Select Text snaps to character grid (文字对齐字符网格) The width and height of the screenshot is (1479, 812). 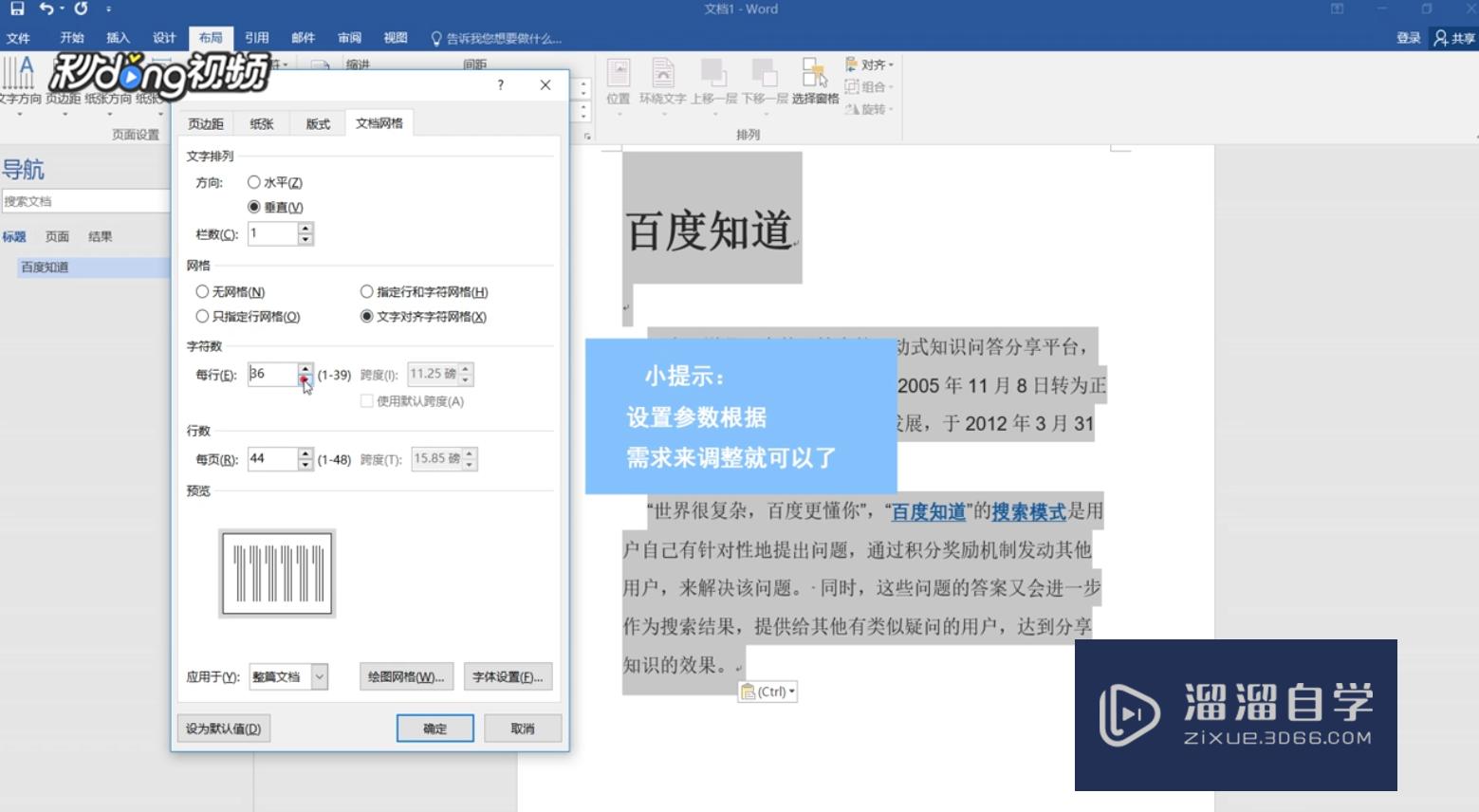(366, 317)
